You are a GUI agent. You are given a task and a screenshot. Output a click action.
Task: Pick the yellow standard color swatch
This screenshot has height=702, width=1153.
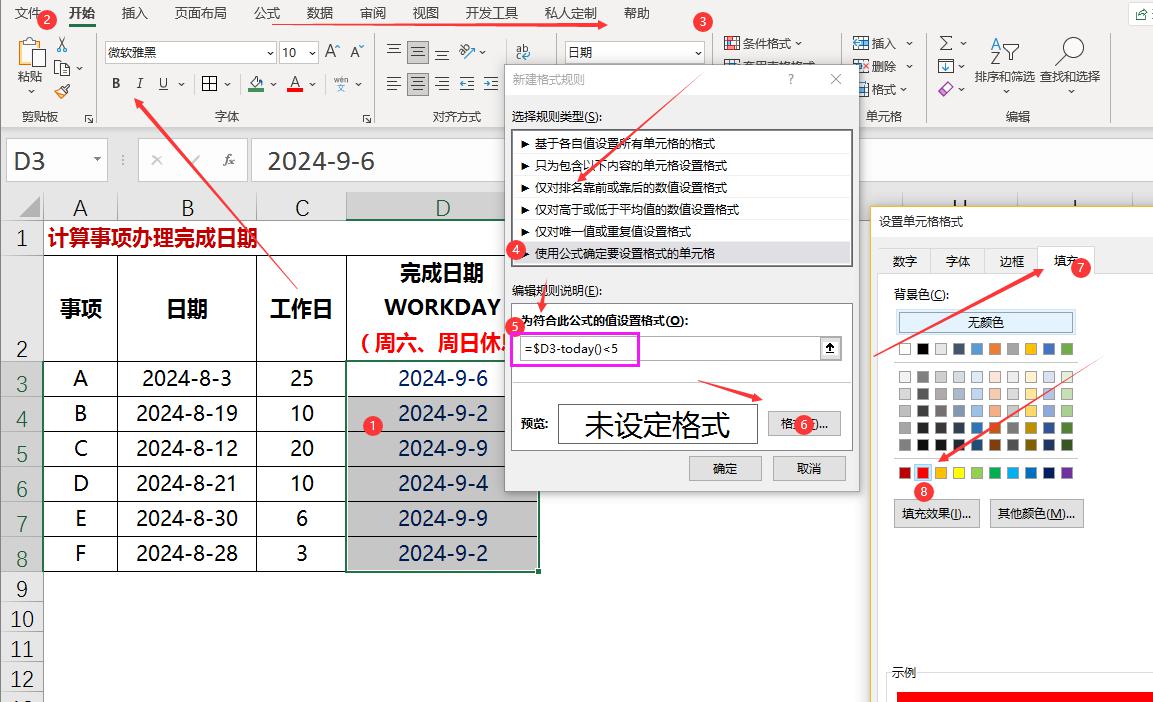[x=959, y=473]
